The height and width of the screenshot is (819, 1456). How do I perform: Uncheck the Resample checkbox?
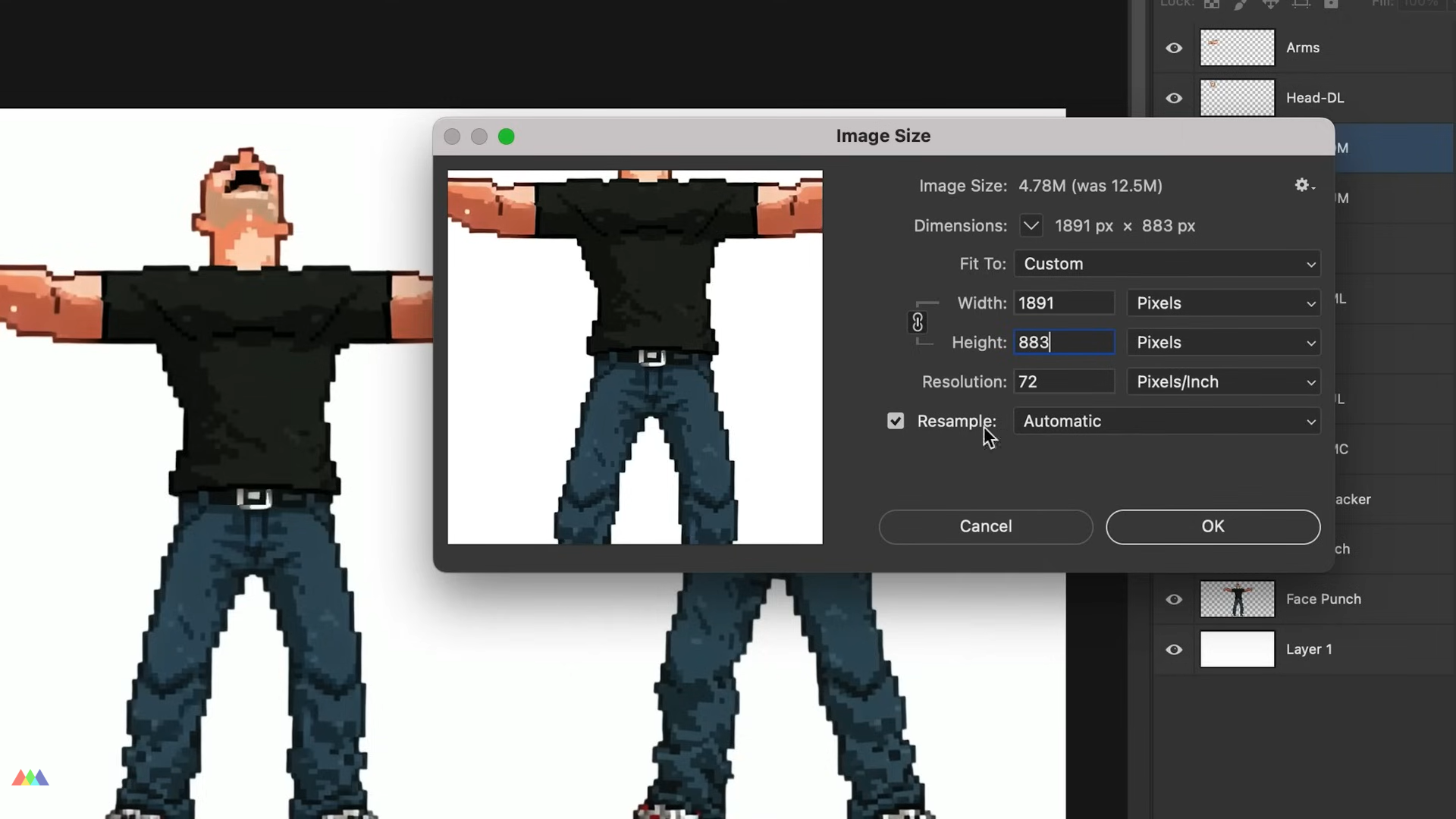(896, 421)
